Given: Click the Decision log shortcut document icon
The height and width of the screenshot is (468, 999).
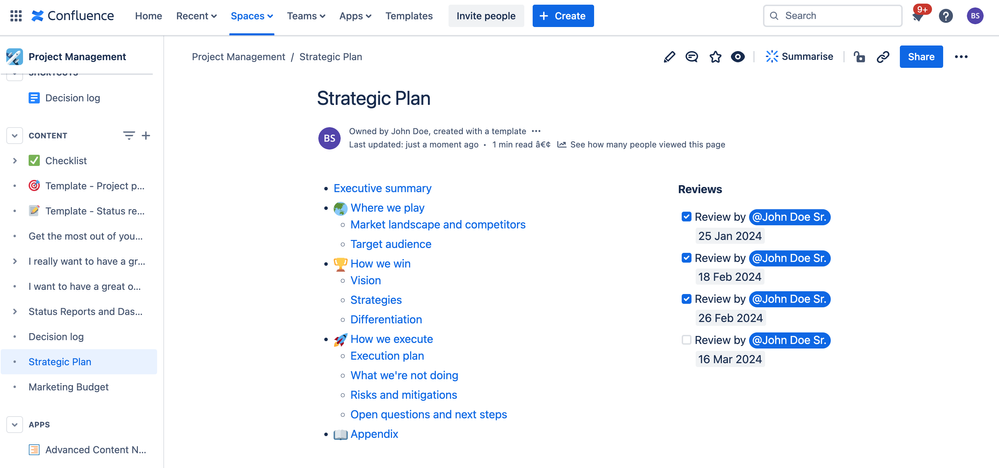Looking at the screenshot, I should (34, 98).
